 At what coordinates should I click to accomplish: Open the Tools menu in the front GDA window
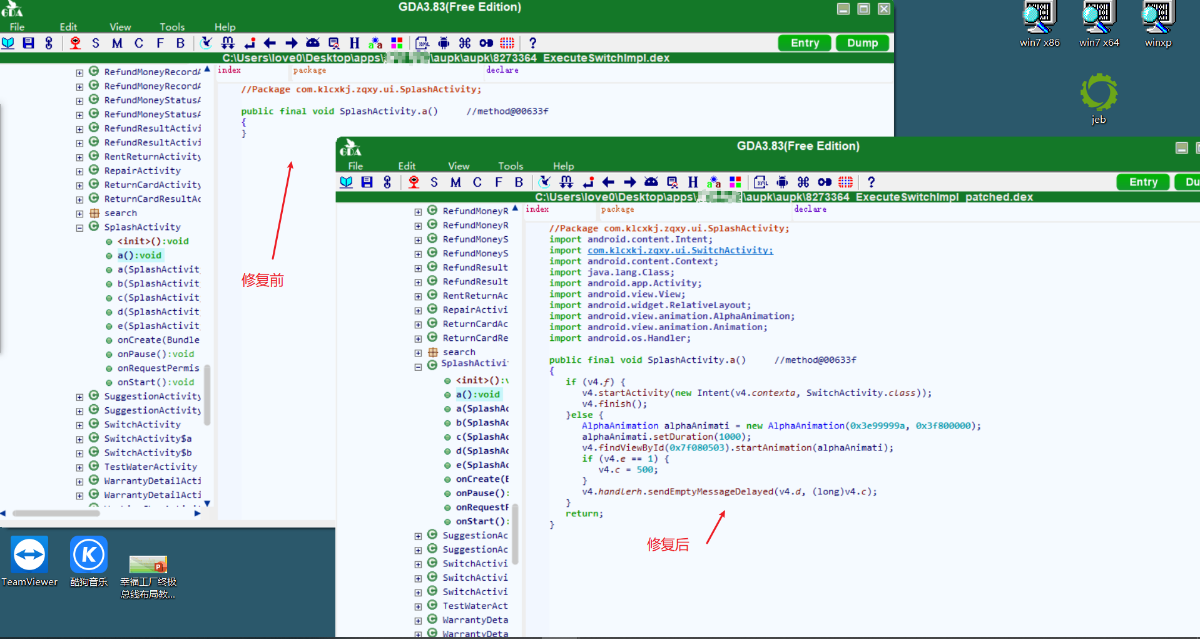(x=510, y=166)
